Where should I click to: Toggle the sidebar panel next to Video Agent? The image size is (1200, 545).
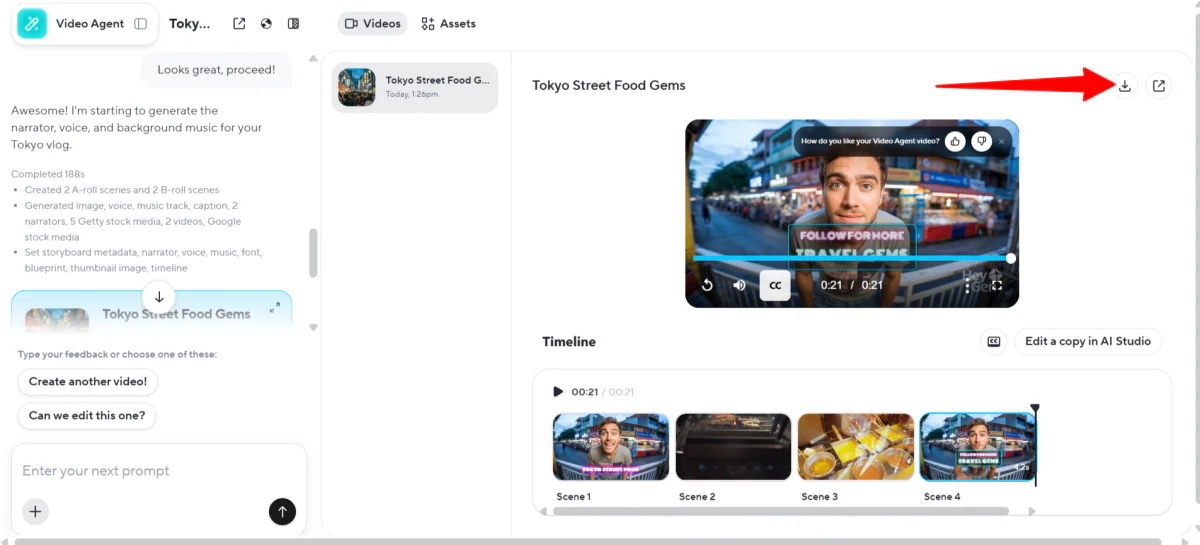tap(141, 23)
